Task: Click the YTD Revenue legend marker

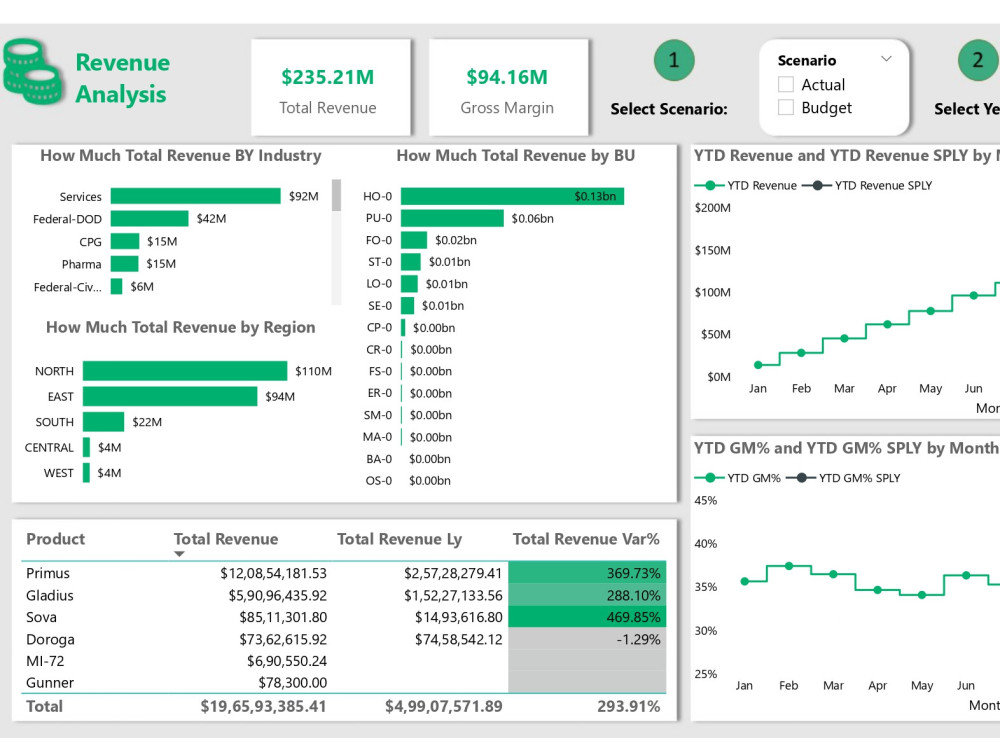Action: (x=712, y=185)
